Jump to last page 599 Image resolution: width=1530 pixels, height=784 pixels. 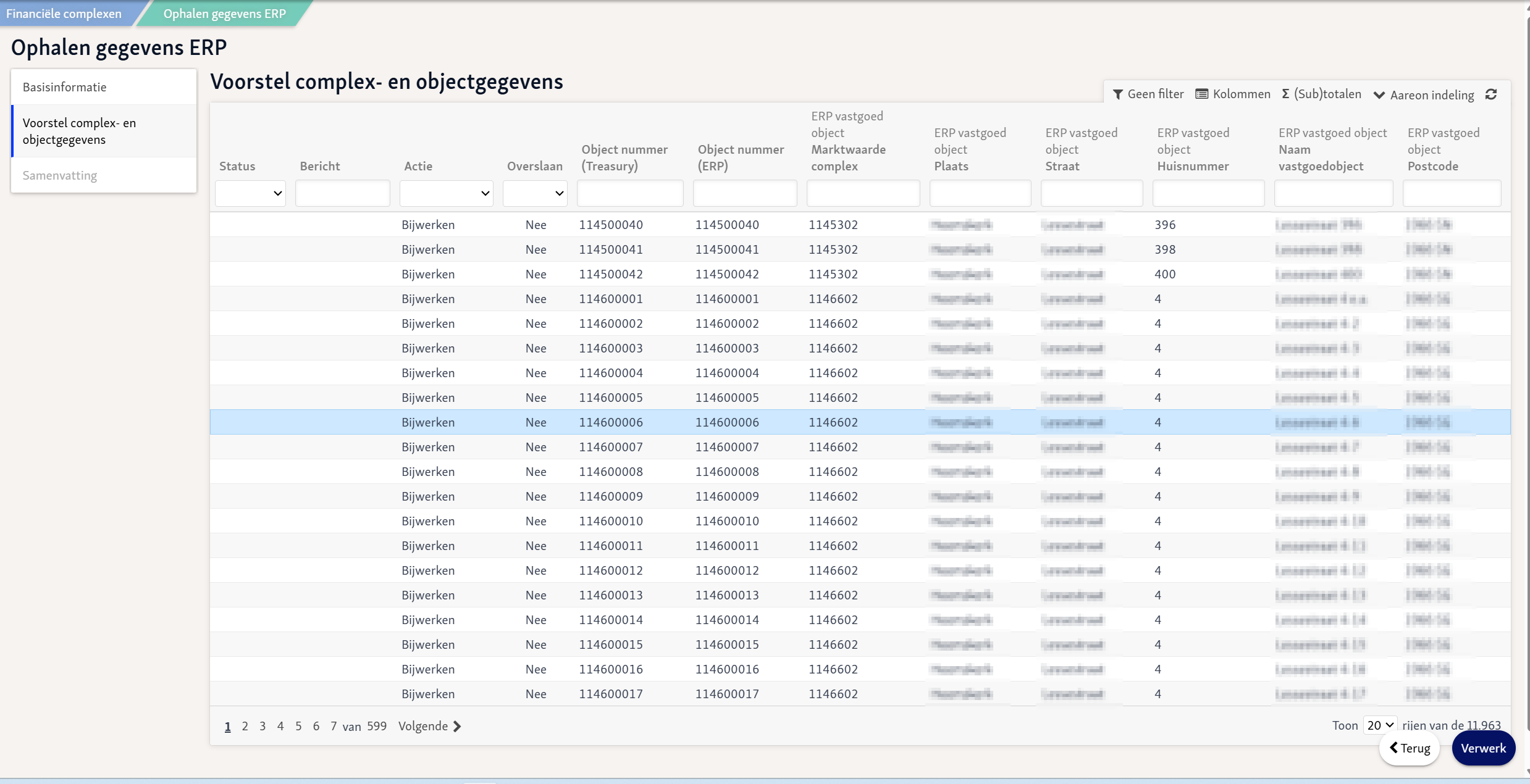[377, 726]
